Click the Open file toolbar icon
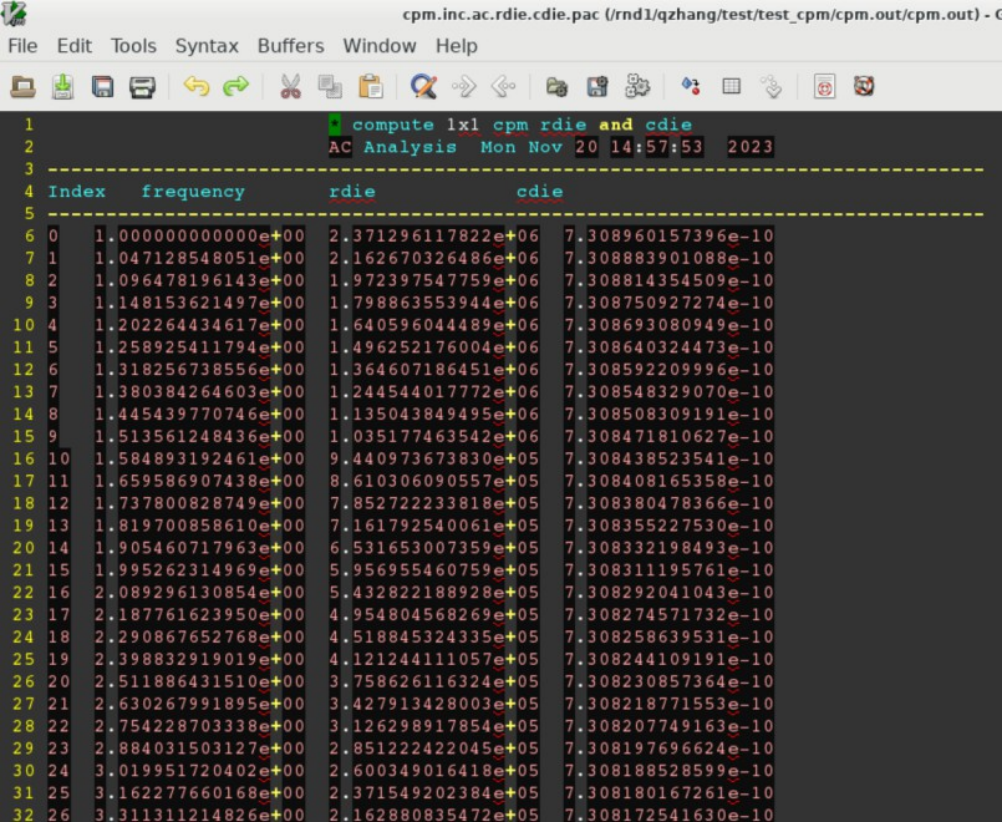 [23, 86]
